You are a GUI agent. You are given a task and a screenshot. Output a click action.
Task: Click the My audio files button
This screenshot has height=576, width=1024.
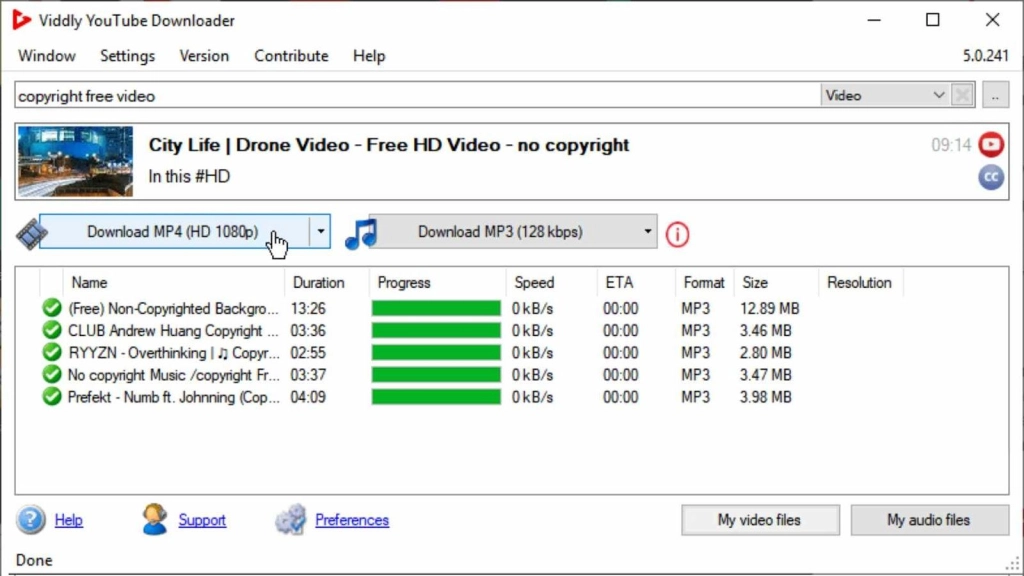click(x=929, y=520)
